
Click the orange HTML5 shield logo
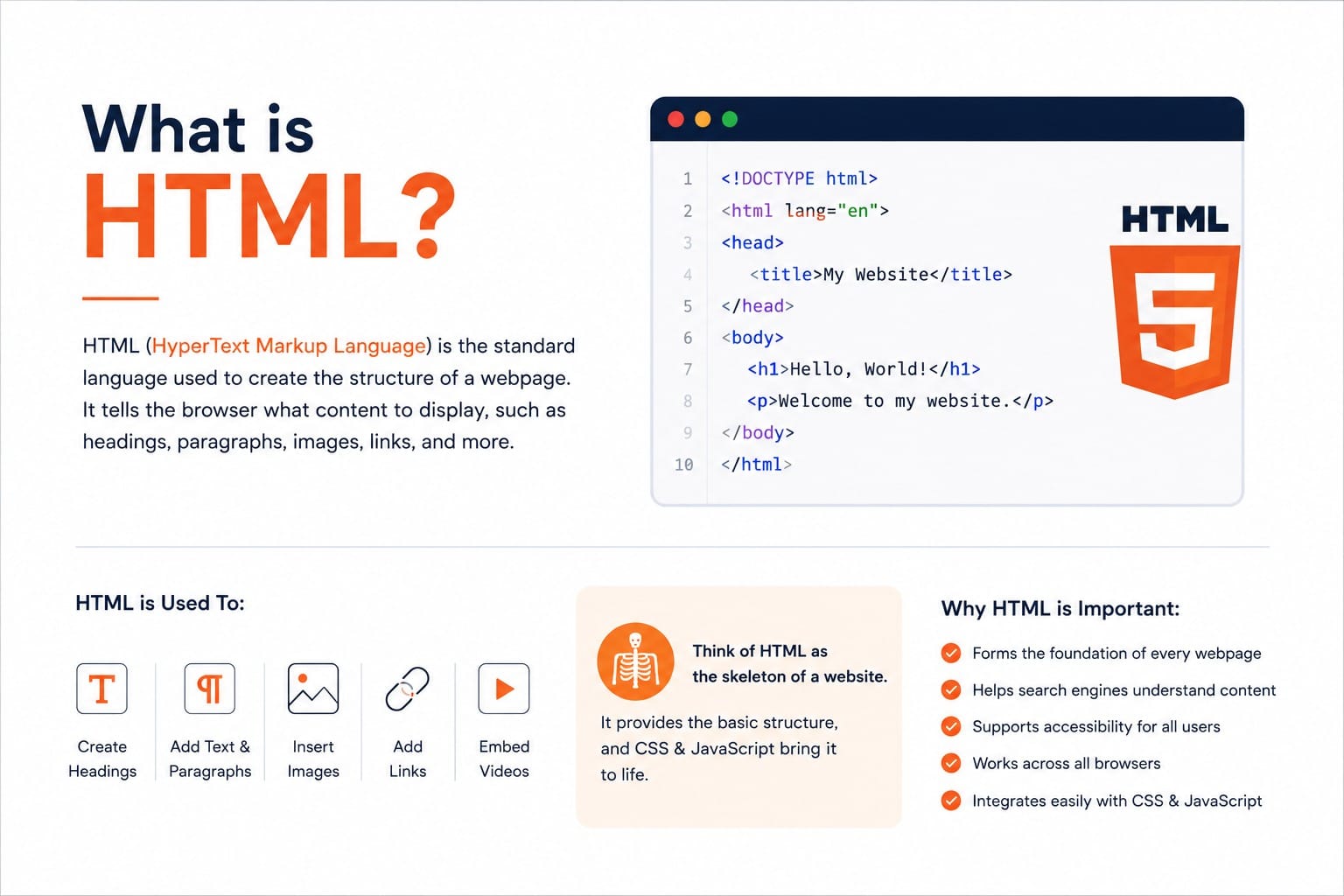tap(1174, 322)
